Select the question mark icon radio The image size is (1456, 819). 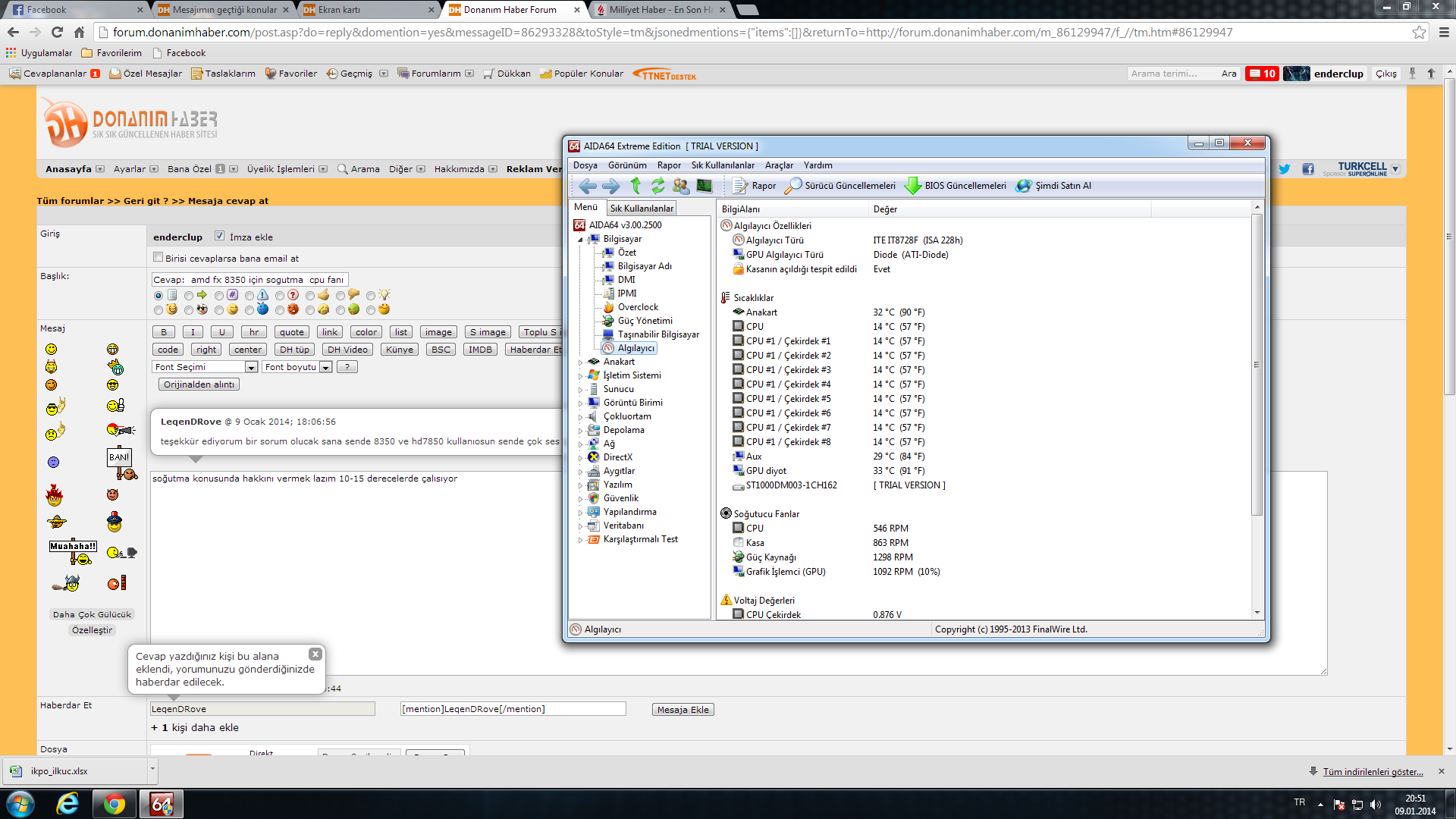[x=279, y=296]
